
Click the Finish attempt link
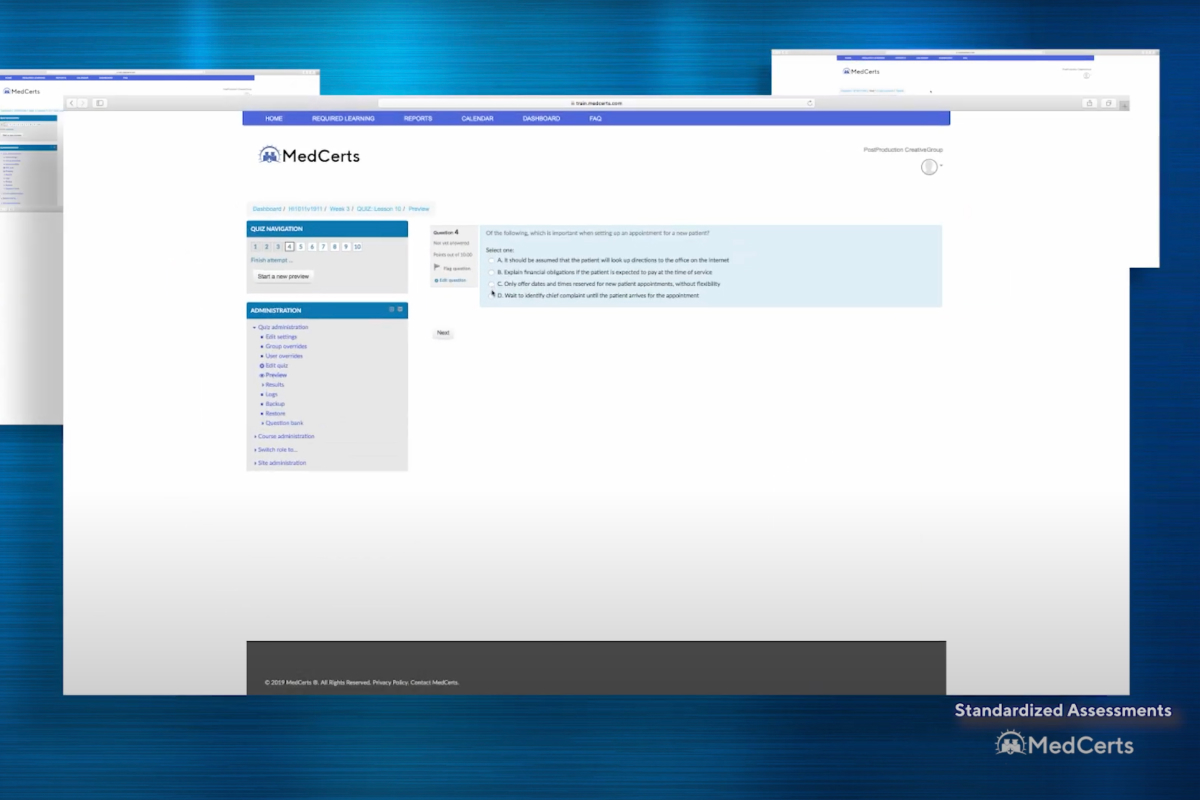pos(271,260)
